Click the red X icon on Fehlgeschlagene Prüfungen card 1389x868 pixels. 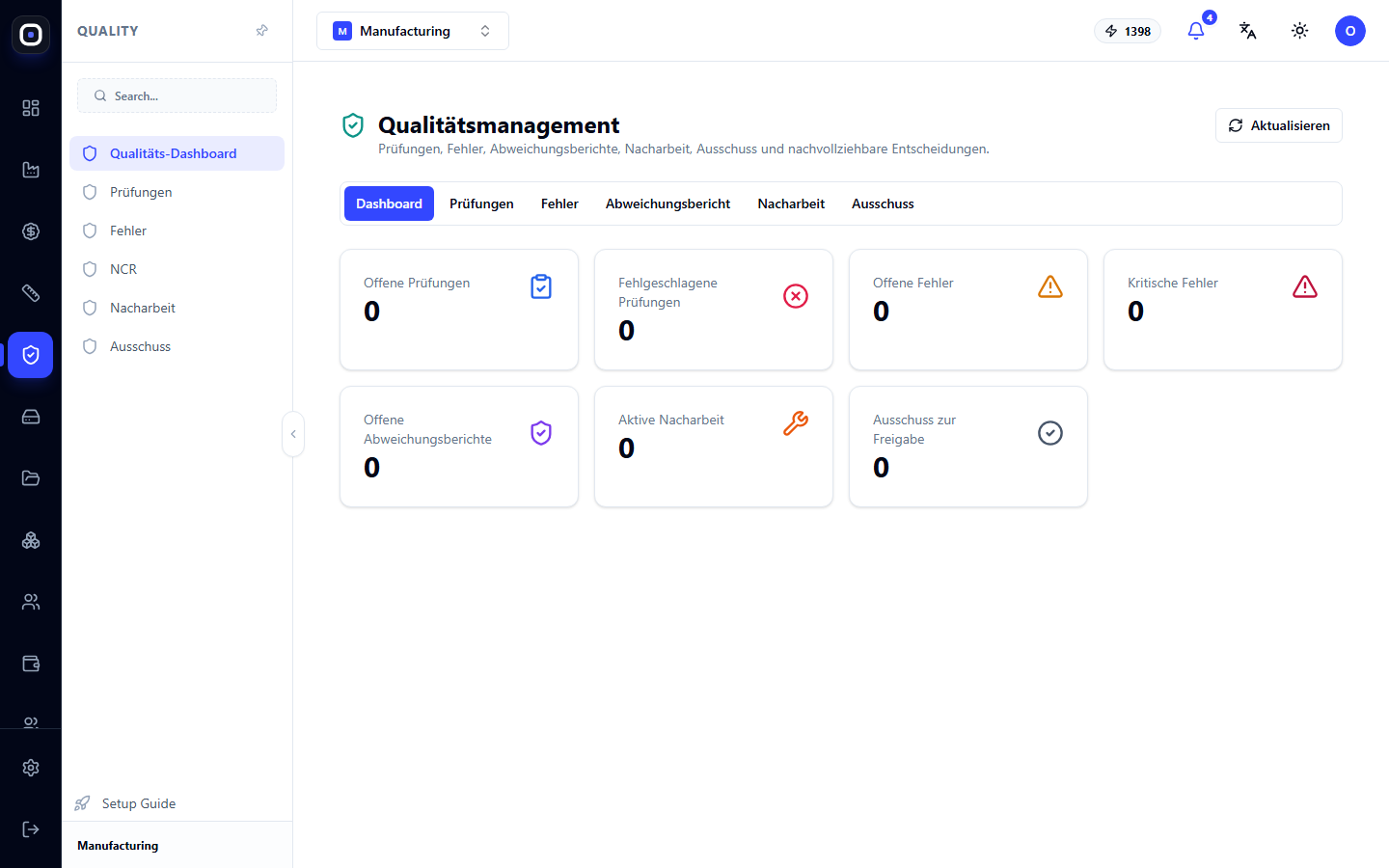[796, 296]
